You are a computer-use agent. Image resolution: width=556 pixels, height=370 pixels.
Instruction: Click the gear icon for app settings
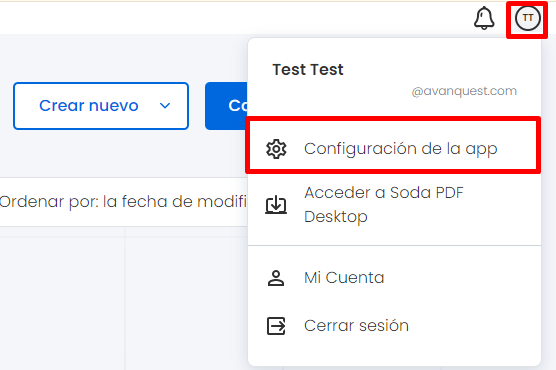(276, 149)
